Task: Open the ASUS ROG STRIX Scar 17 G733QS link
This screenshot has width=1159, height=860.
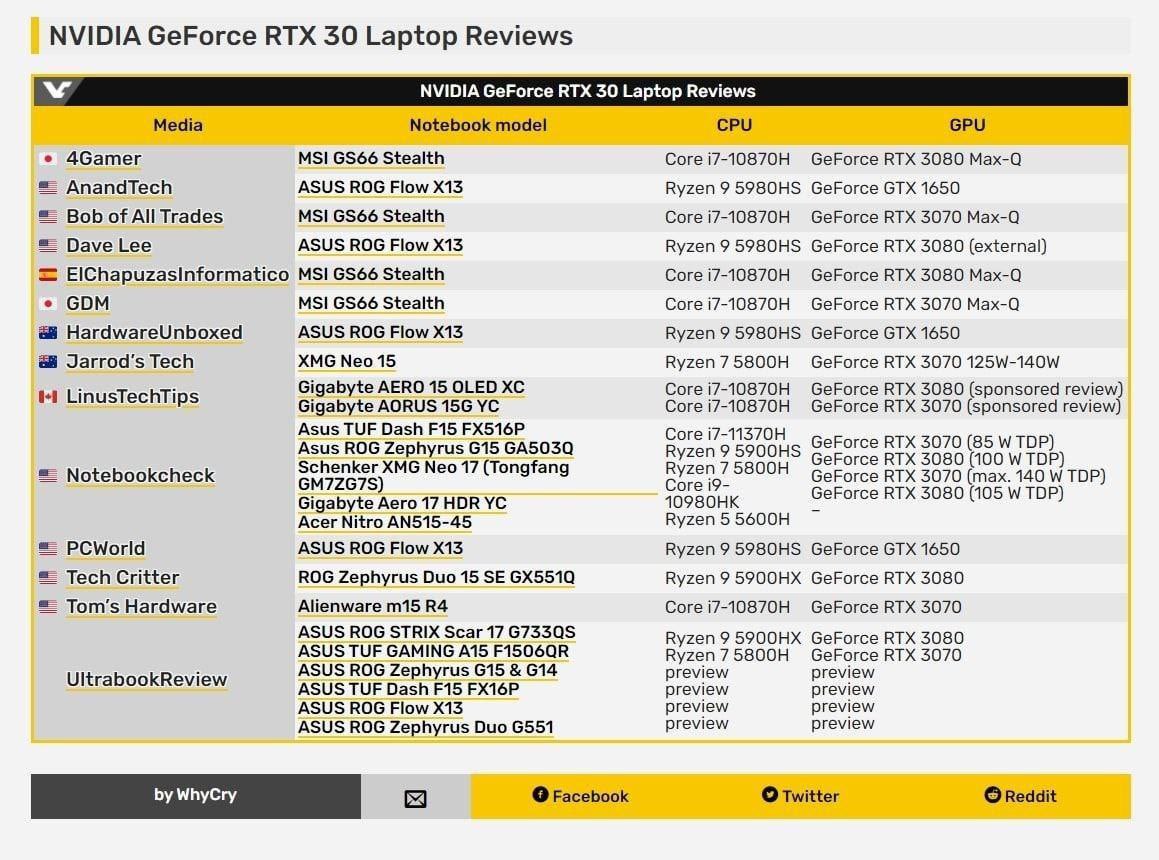Action: click(436, 633)
